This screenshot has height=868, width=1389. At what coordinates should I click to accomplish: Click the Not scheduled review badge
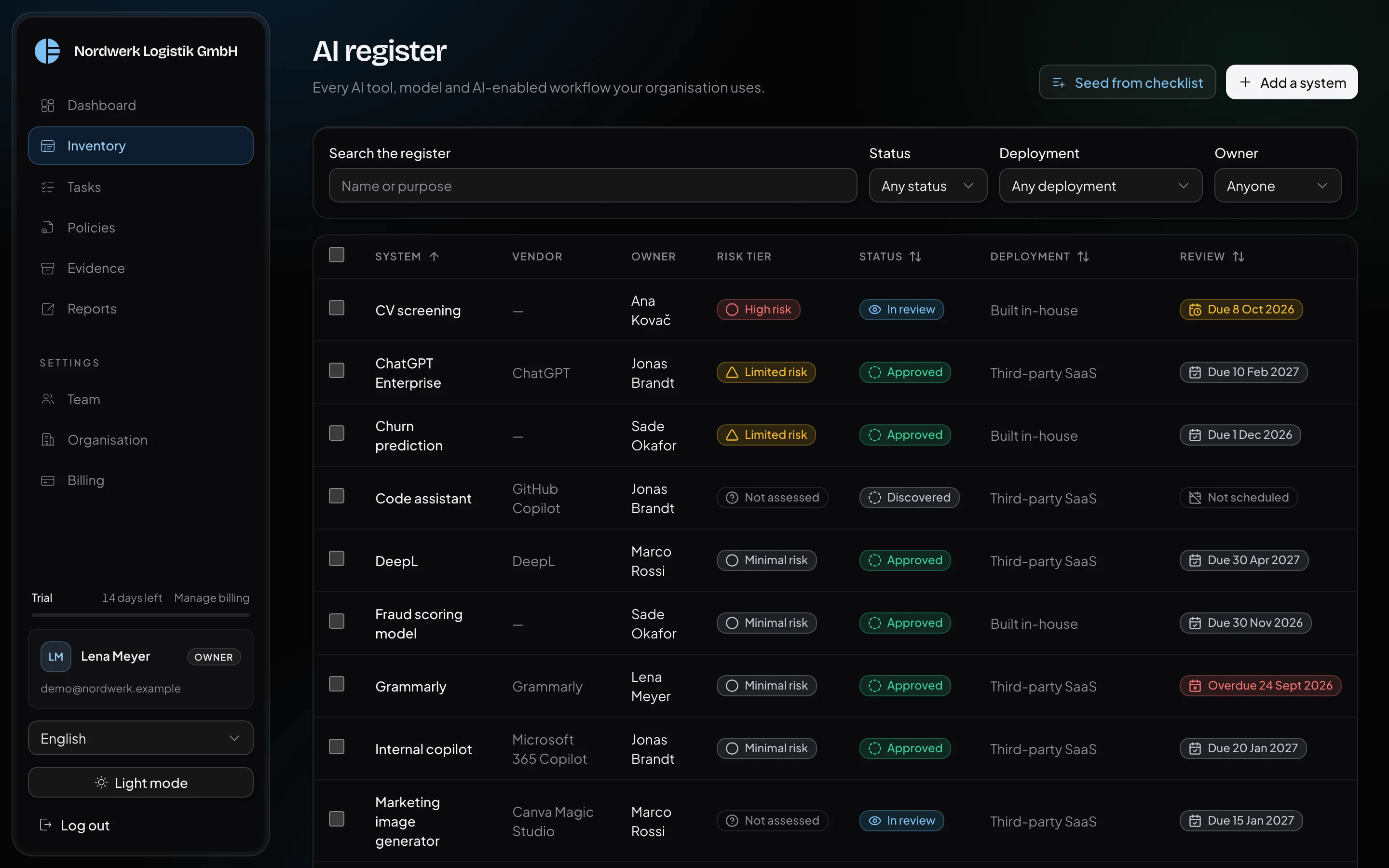point(1239,498)
